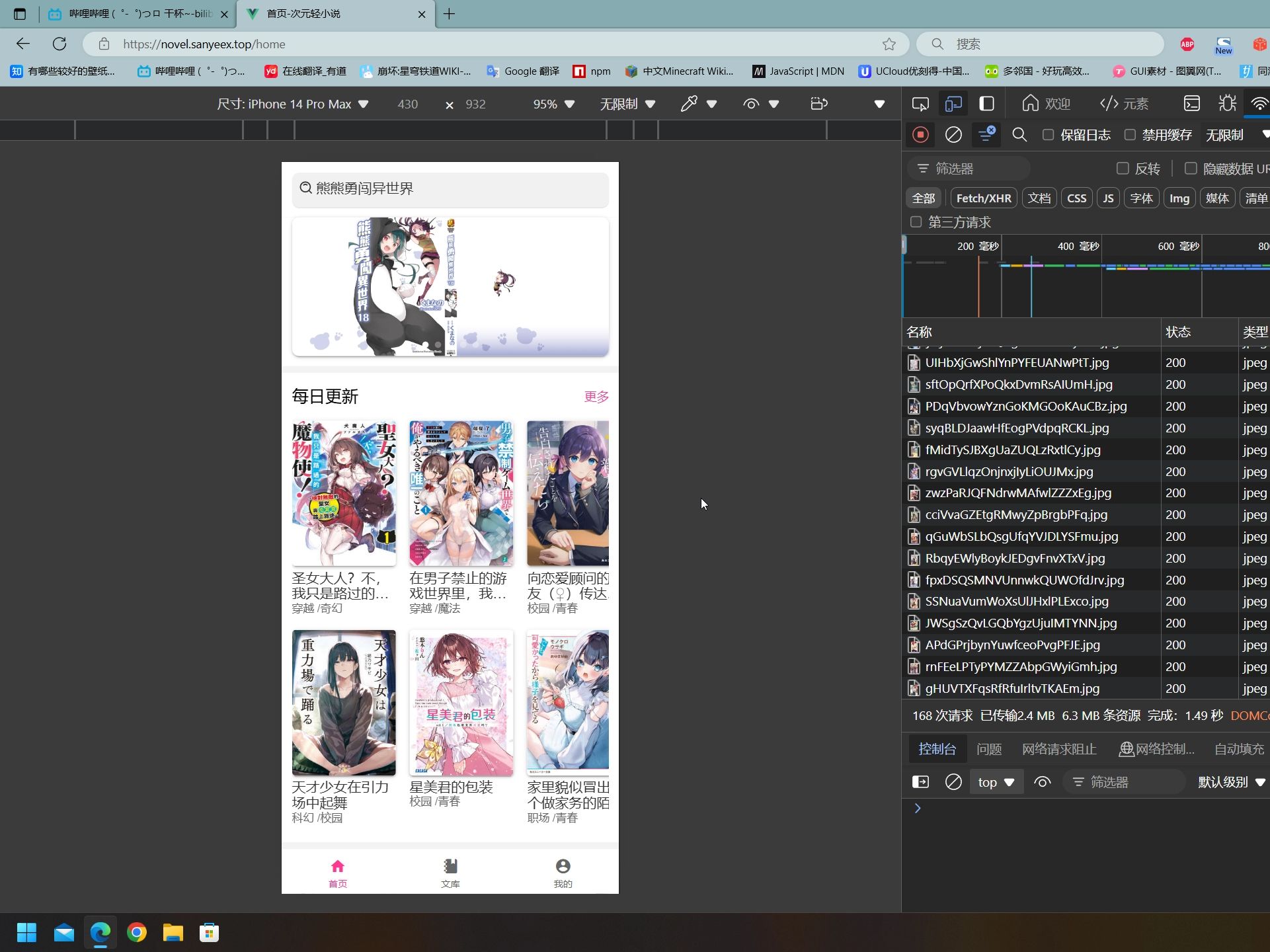Open the ABP extension icon
The image size is (1270, 952).
coord(1187,44)
